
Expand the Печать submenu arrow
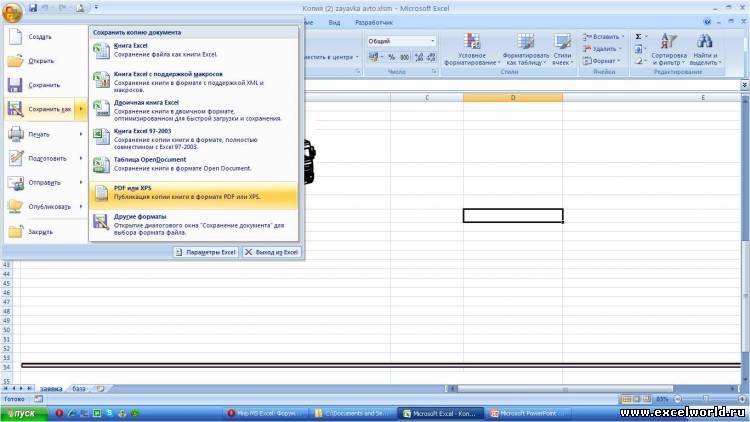click(x=81, y=134)
